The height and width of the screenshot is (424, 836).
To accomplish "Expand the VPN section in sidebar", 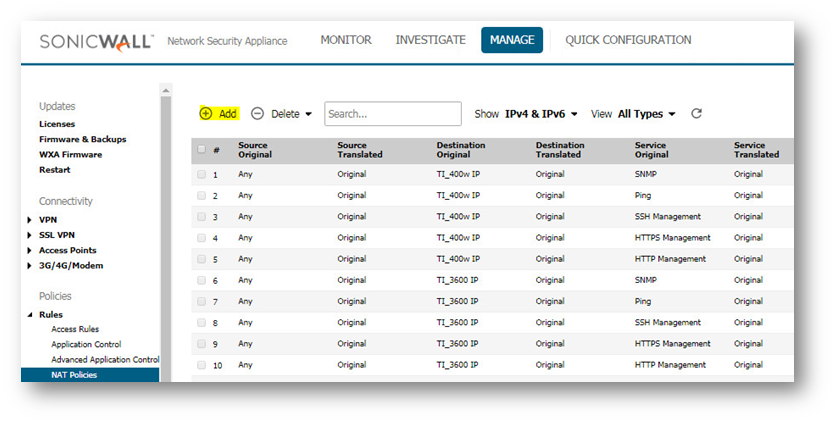I will [30, 219].
